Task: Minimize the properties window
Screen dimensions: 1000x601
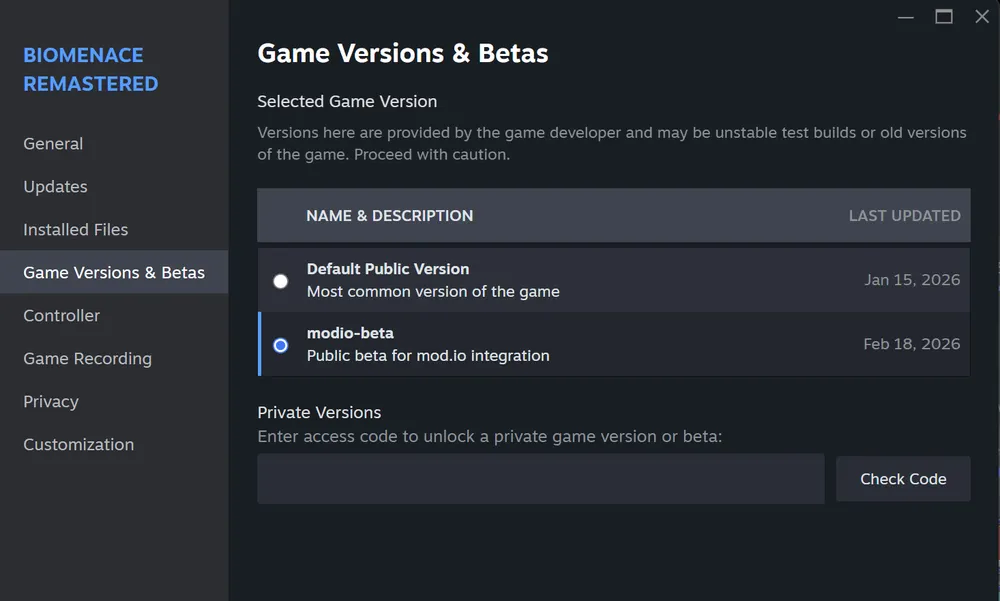Action: (x=906, y=17)
